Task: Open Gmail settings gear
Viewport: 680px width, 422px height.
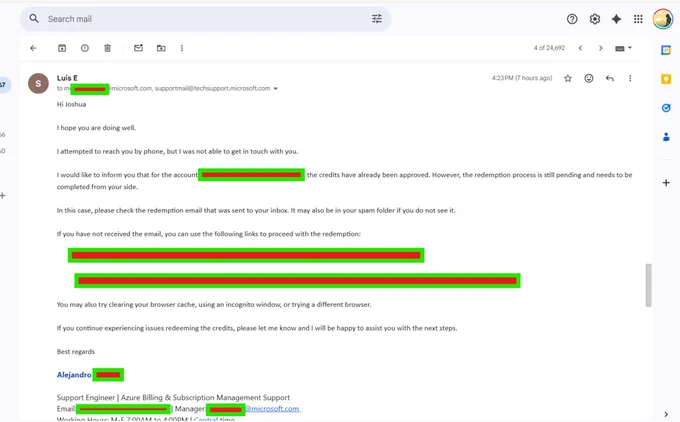Action: tap(595, 19)
